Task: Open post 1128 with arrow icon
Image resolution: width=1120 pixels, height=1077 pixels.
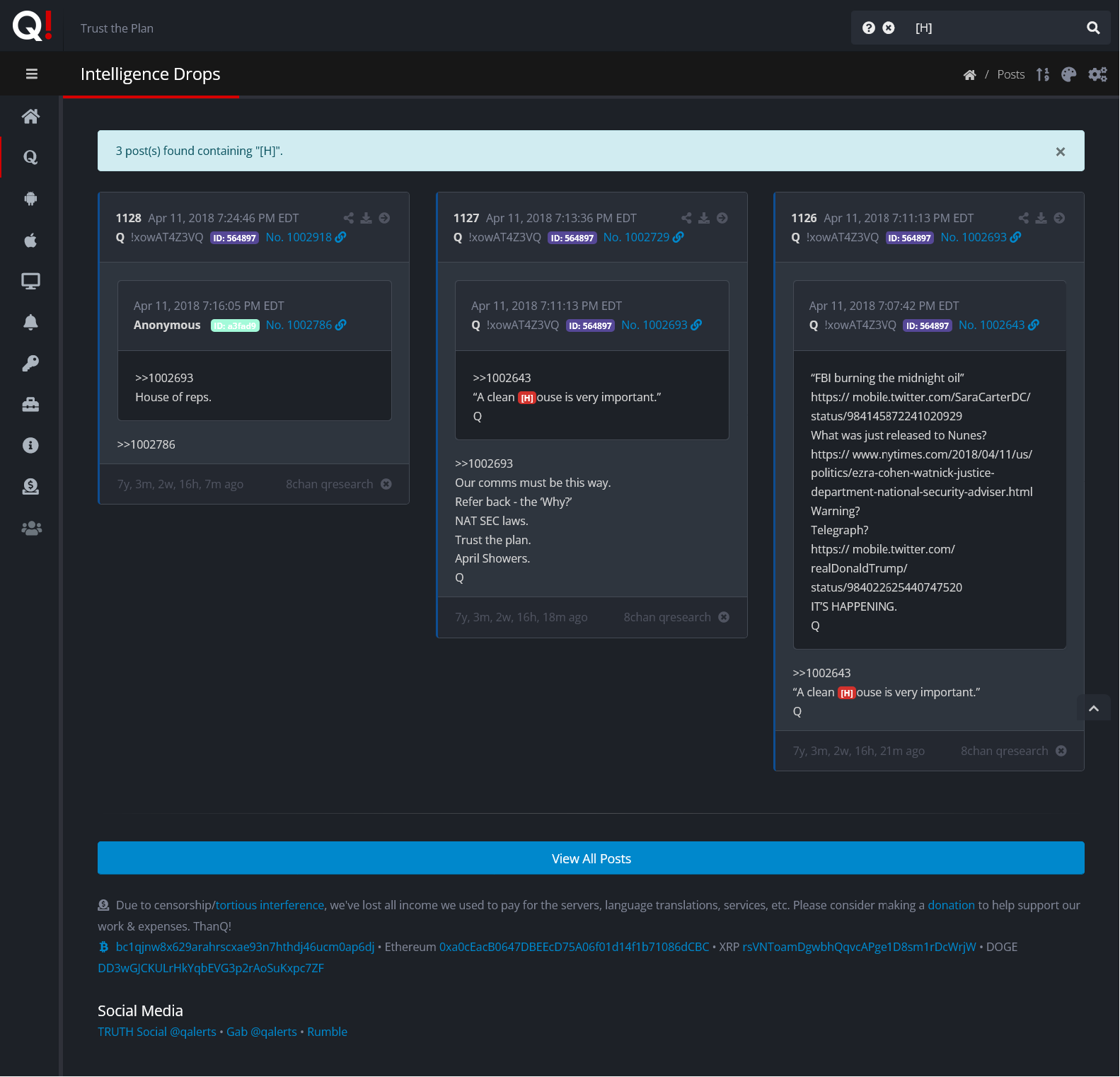Action: [x=384, y=218]
